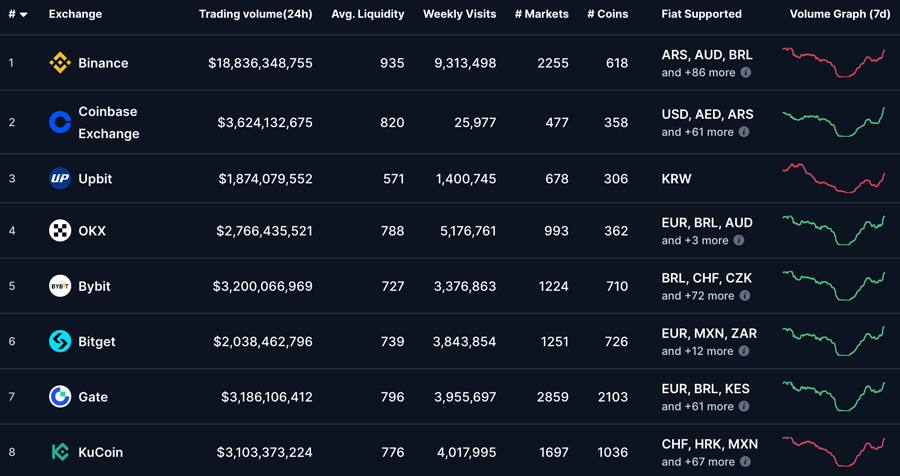Open Coinbase Exchange 7d volume graph

[x=833, y=122]
